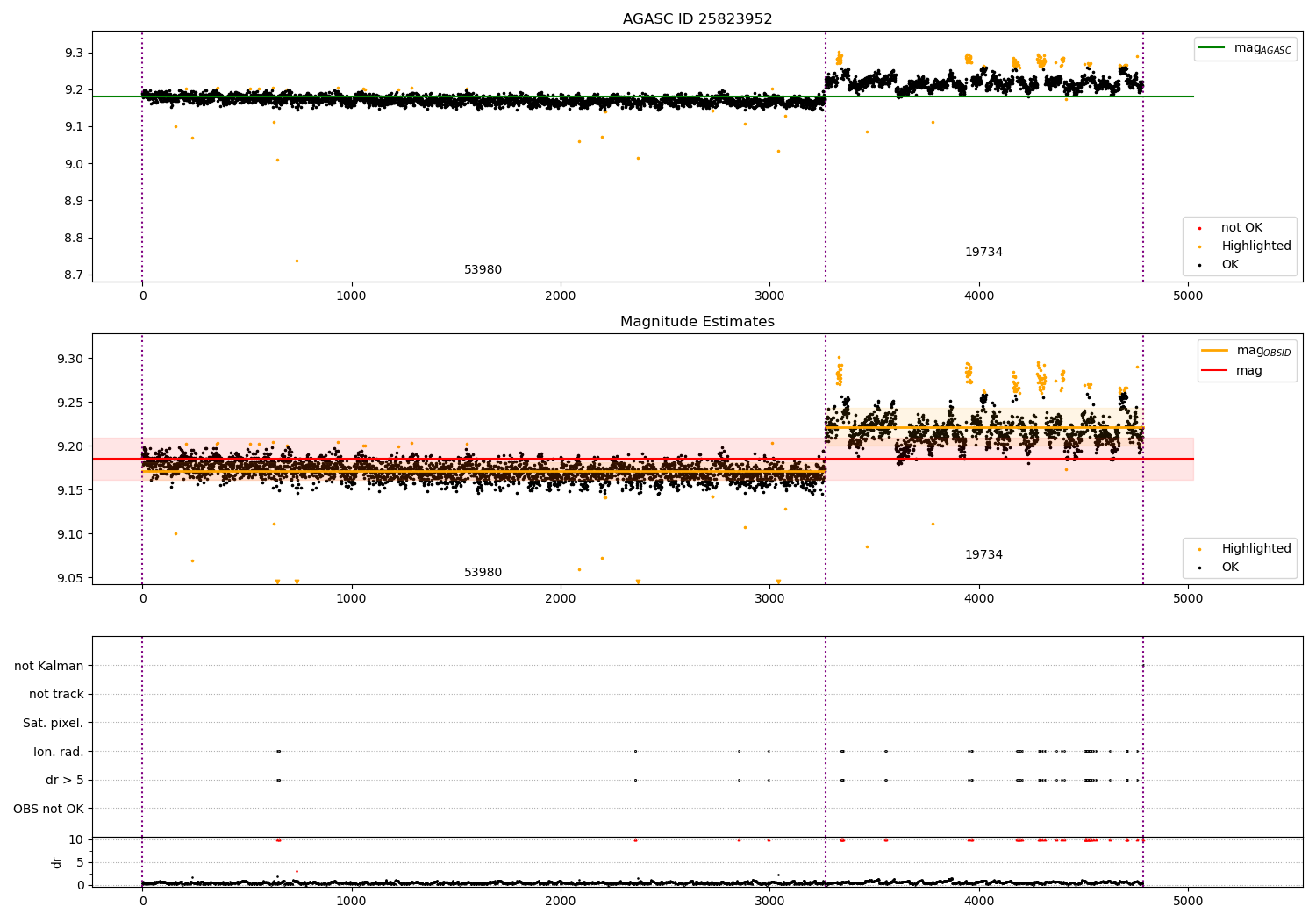This screenshot has width=1316, height=921.
Task: Select the 'not OK' legend entry
Action: coord(1241,228)
